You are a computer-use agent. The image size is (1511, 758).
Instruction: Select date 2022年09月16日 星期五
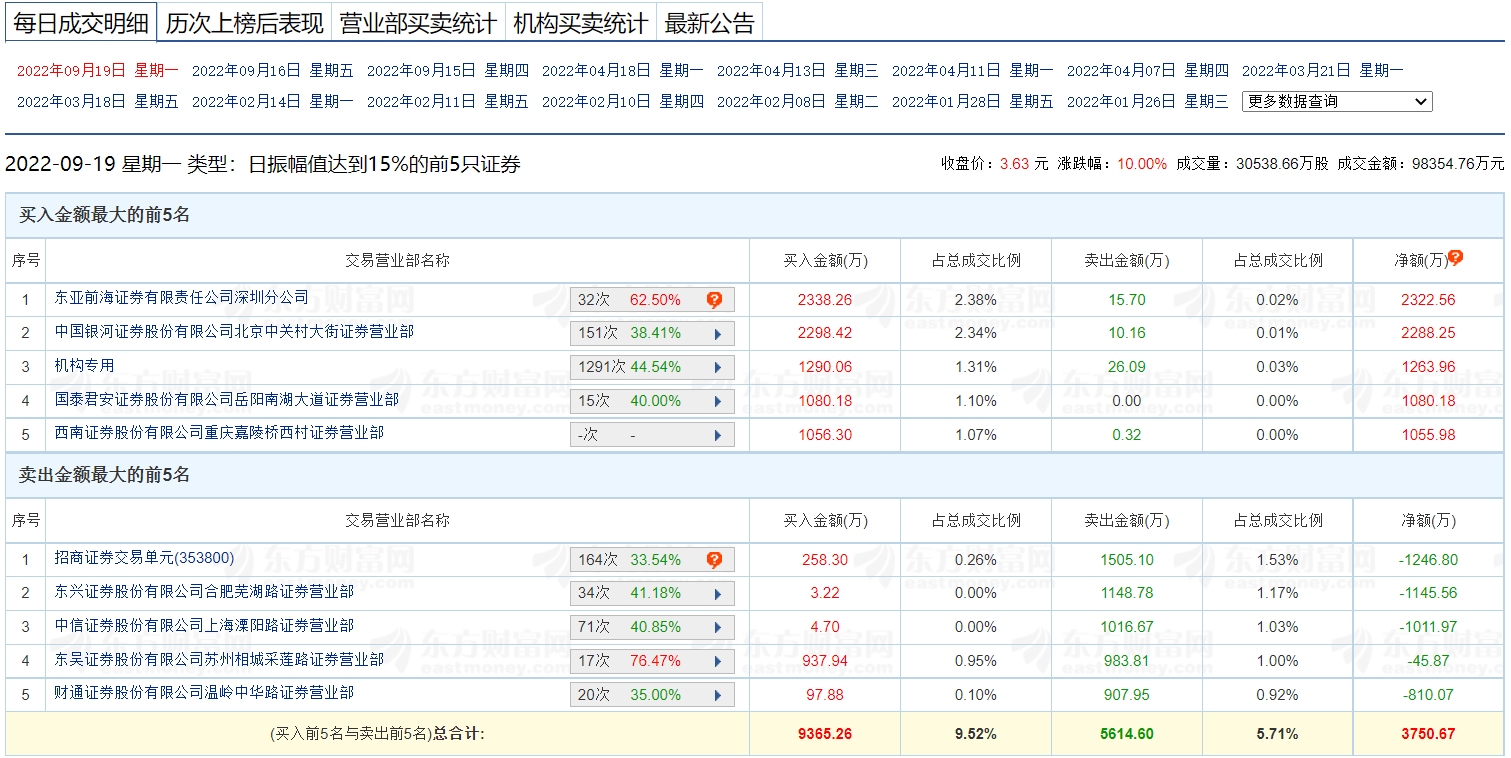272,70
